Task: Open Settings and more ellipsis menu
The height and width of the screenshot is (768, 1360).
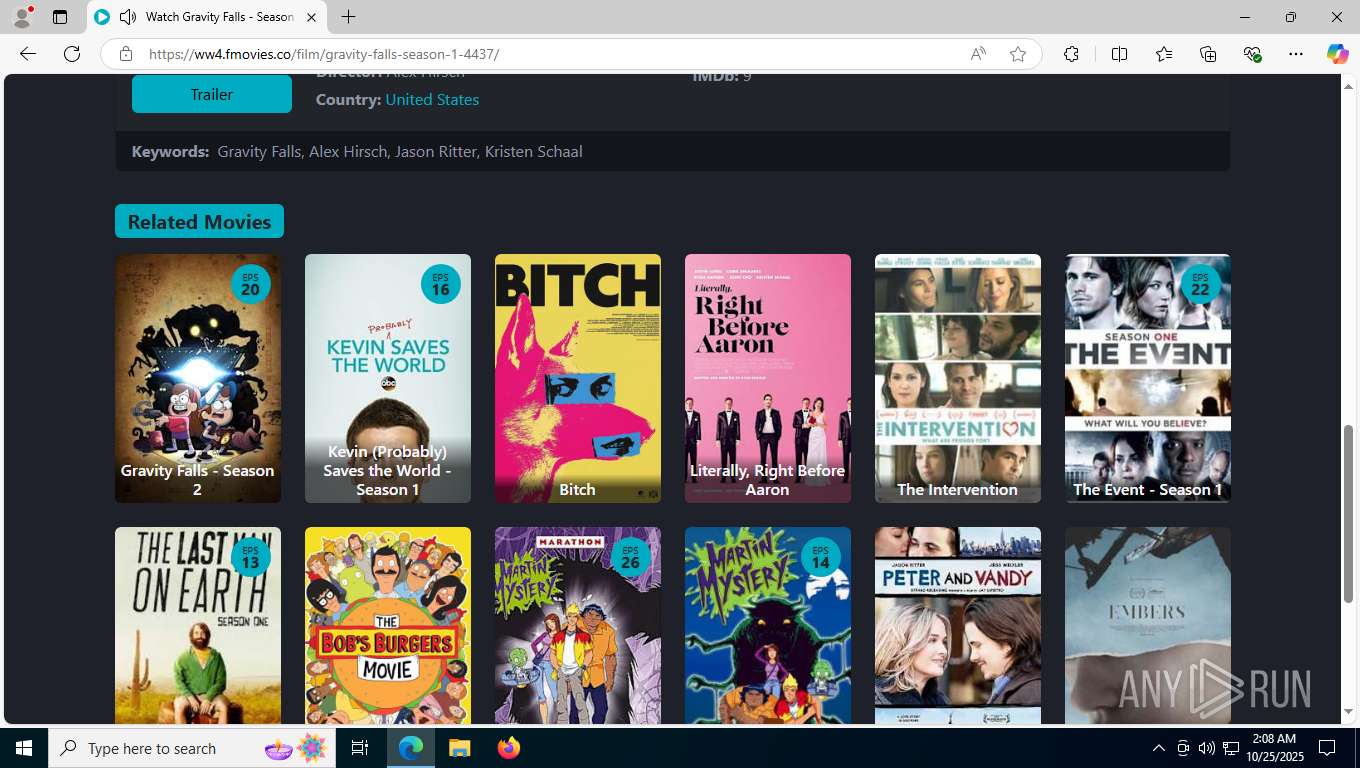Action: pos(1296,54)
